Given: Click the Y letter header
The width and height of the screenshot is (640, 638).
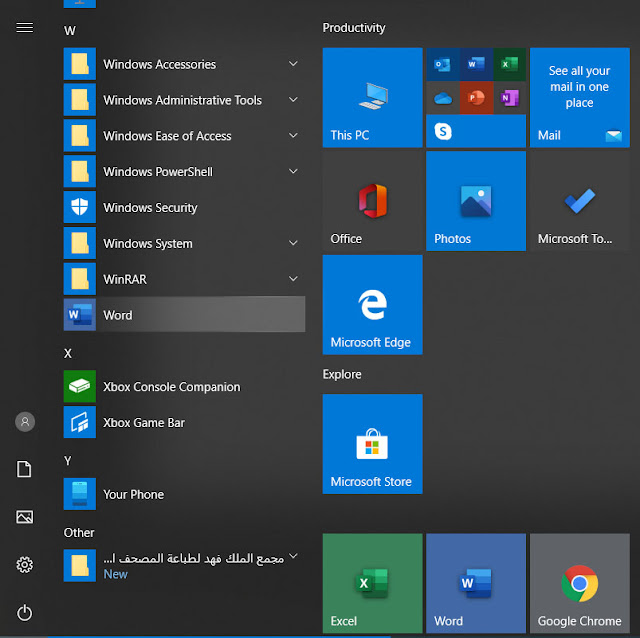Looking at the screenshot, I should [68, 461].
